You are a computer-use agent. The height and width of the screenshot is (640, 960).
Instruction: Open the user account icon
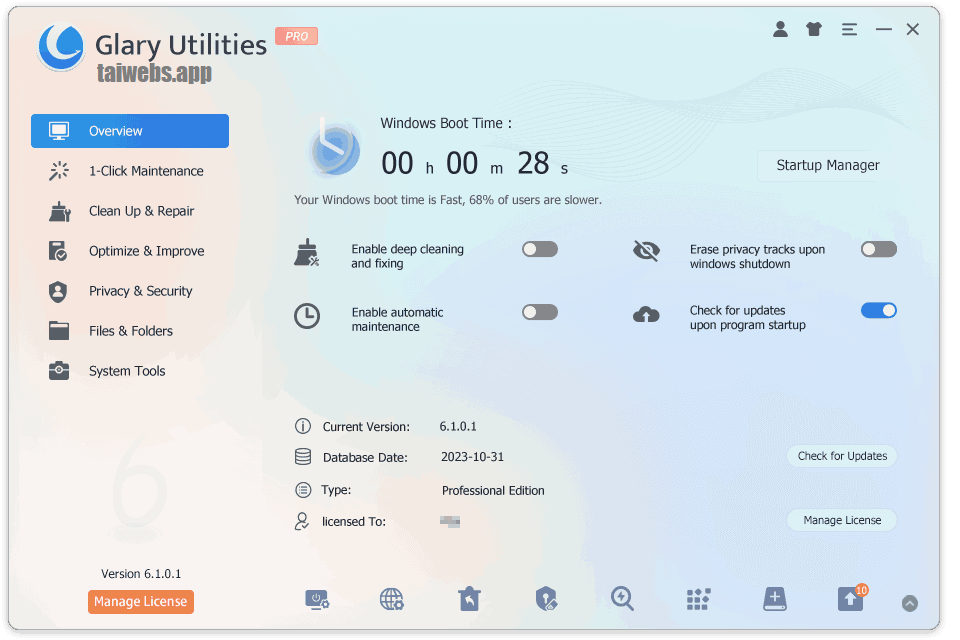coord(780,29)
